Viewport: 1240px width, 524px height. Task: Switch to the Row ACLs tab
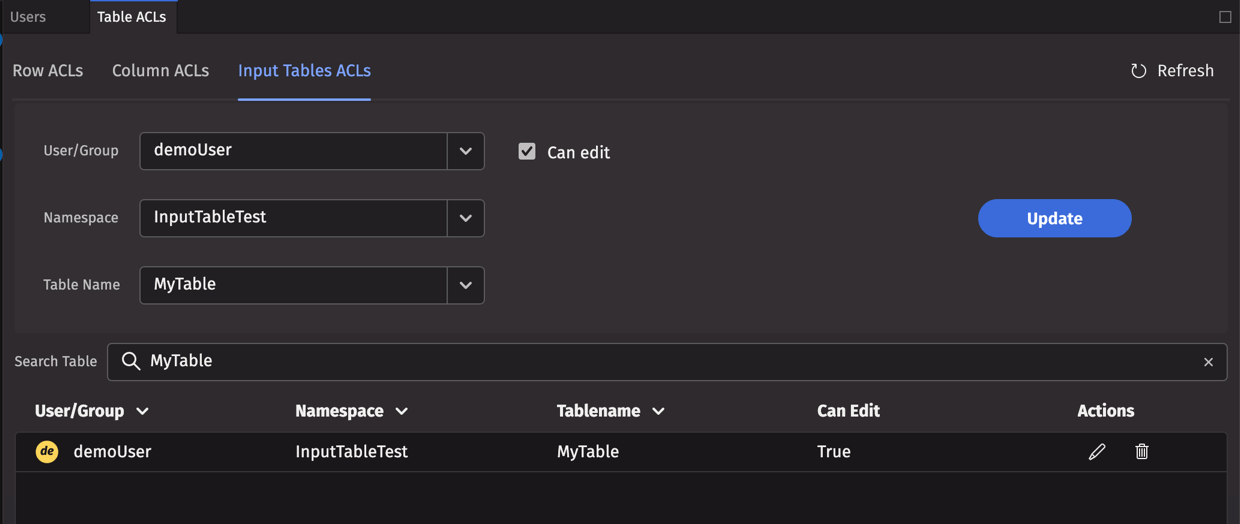click(48, 71)
